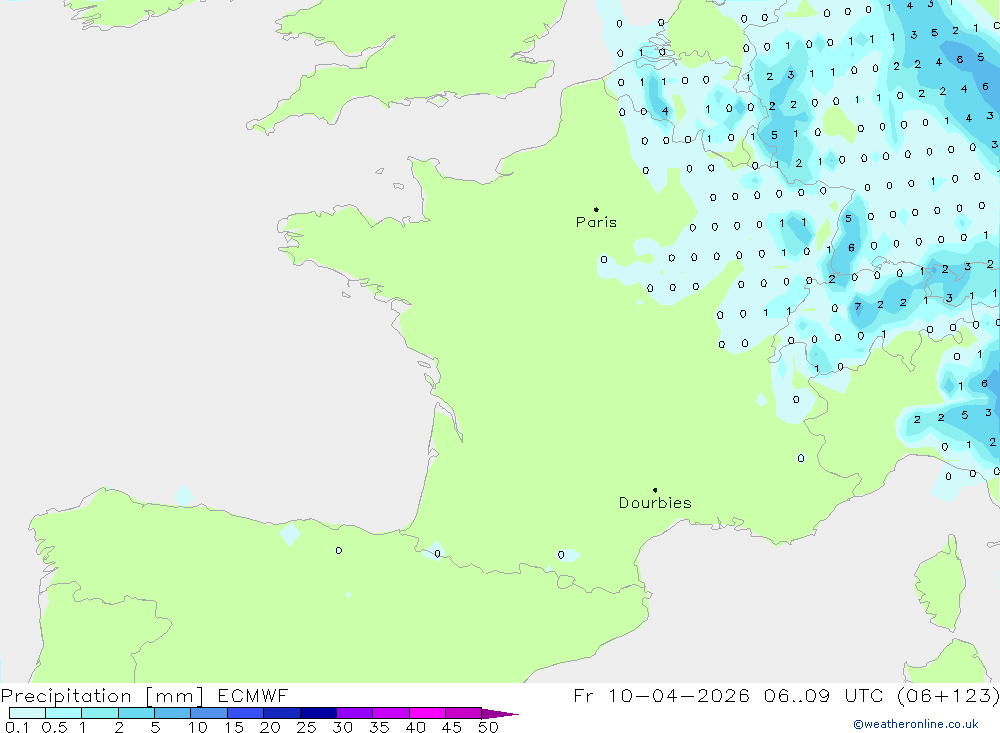The image size is (1000, 733).
Task: Pick the 1–2 mm legend swatch
Action: 100,713
